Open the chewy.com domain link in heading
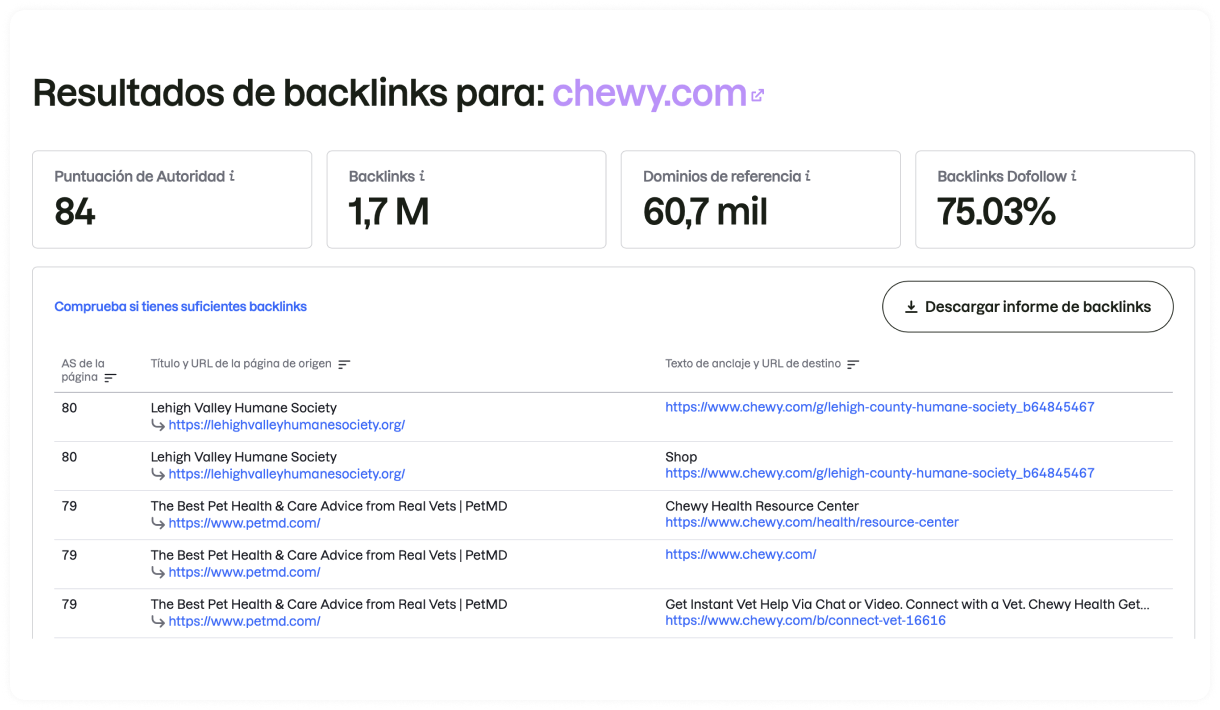 [x=649, y=93]
